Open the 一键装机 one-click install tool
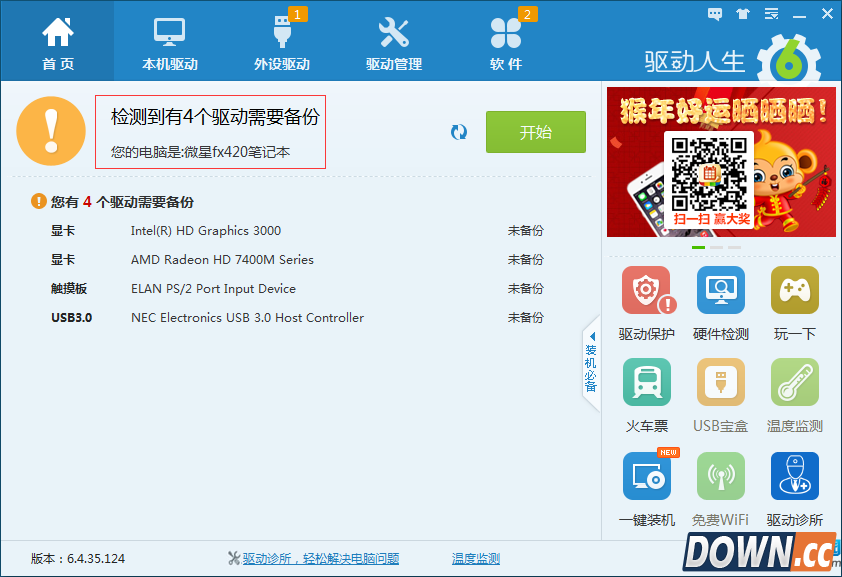842x577 pixels. [x=646, y=476]
